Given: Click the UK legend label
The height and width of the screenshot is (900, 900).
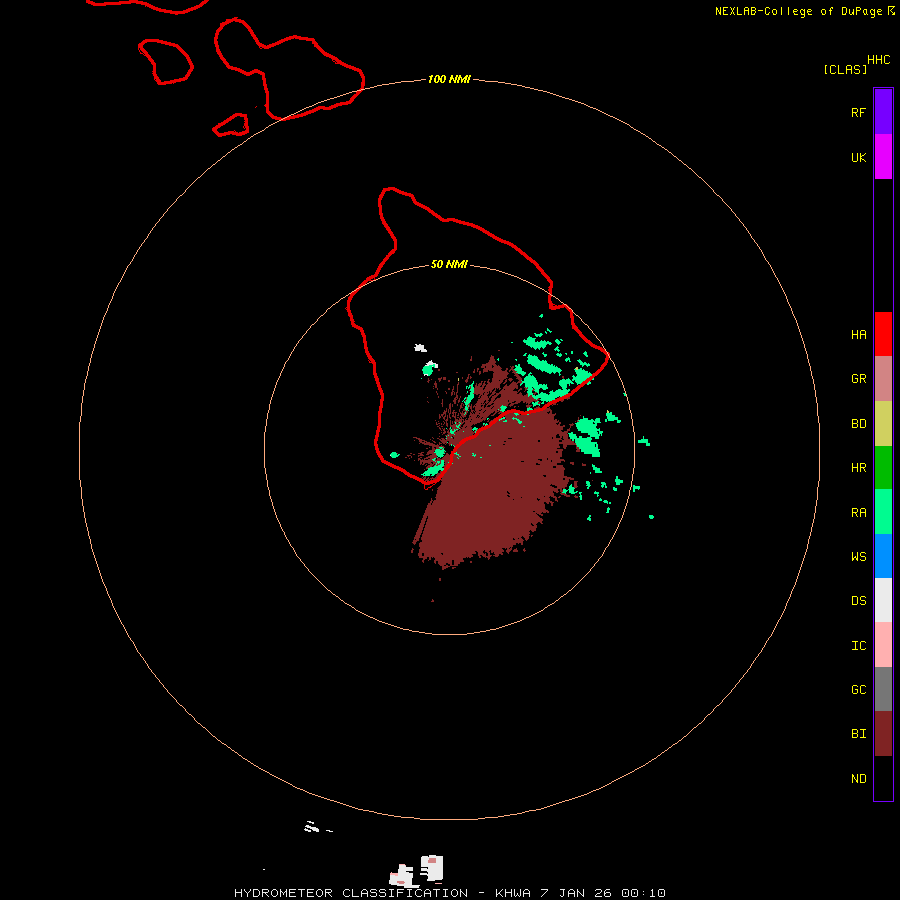Looking at the screenshot, I should 858,157.
